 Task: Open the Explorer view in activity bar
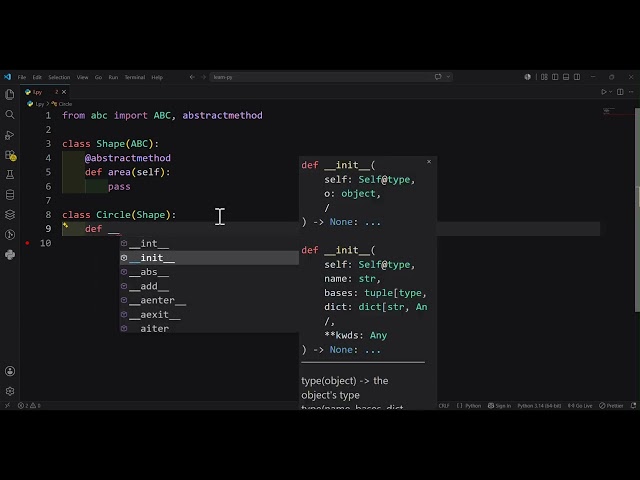pos(10,94)
